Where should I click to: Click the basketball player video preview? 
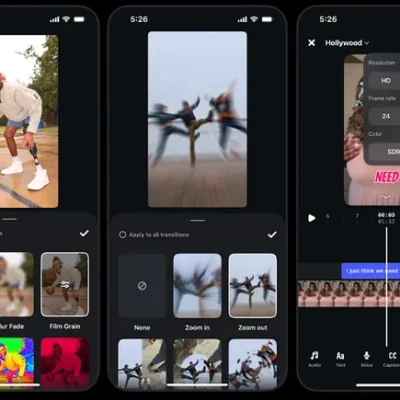pyautogui.click(x=29, y=121)
